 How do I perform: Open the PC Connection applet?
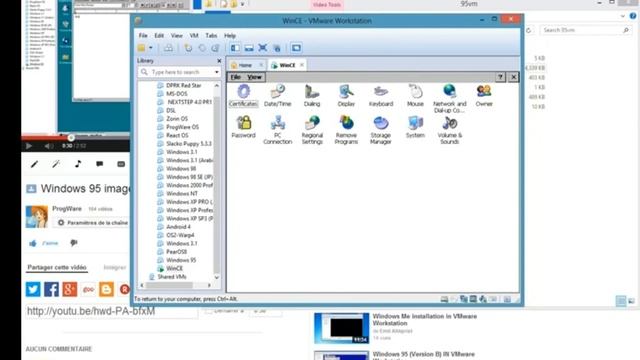(x=278, y=130)
